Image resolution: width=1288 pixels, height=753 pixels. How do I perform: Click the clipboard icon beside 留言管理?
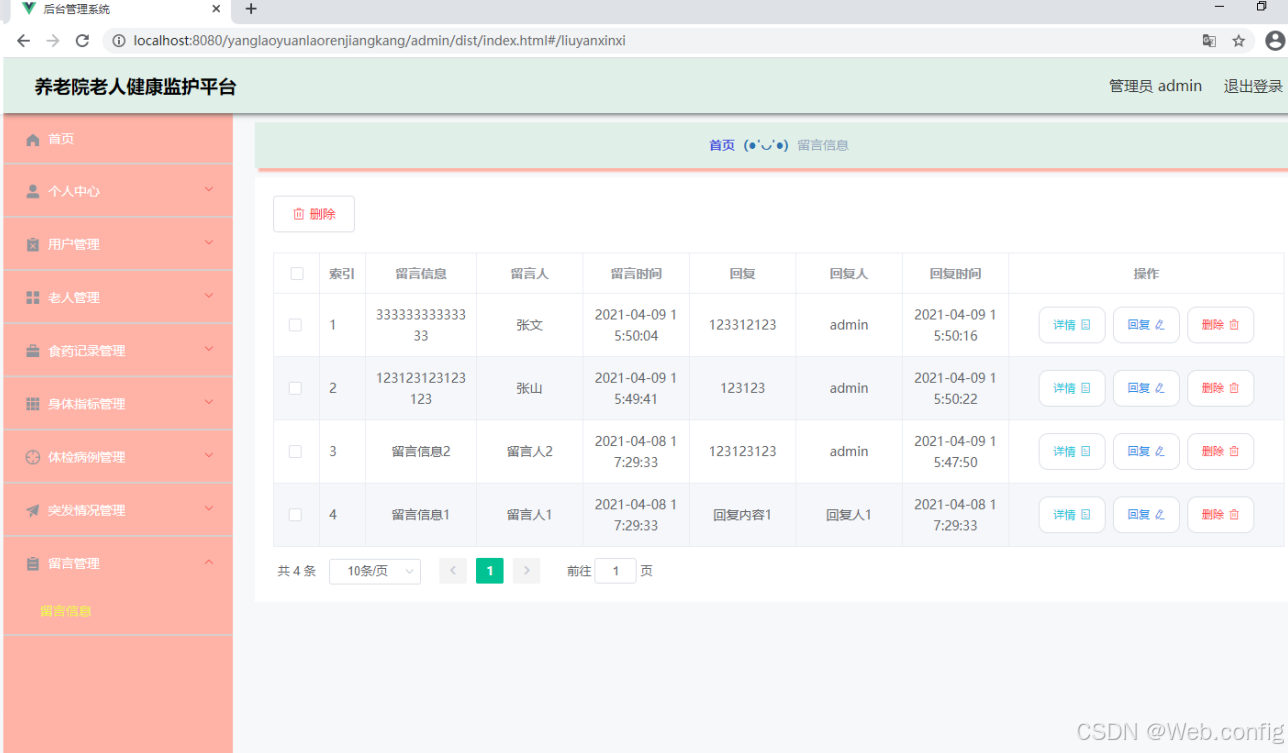33,563
